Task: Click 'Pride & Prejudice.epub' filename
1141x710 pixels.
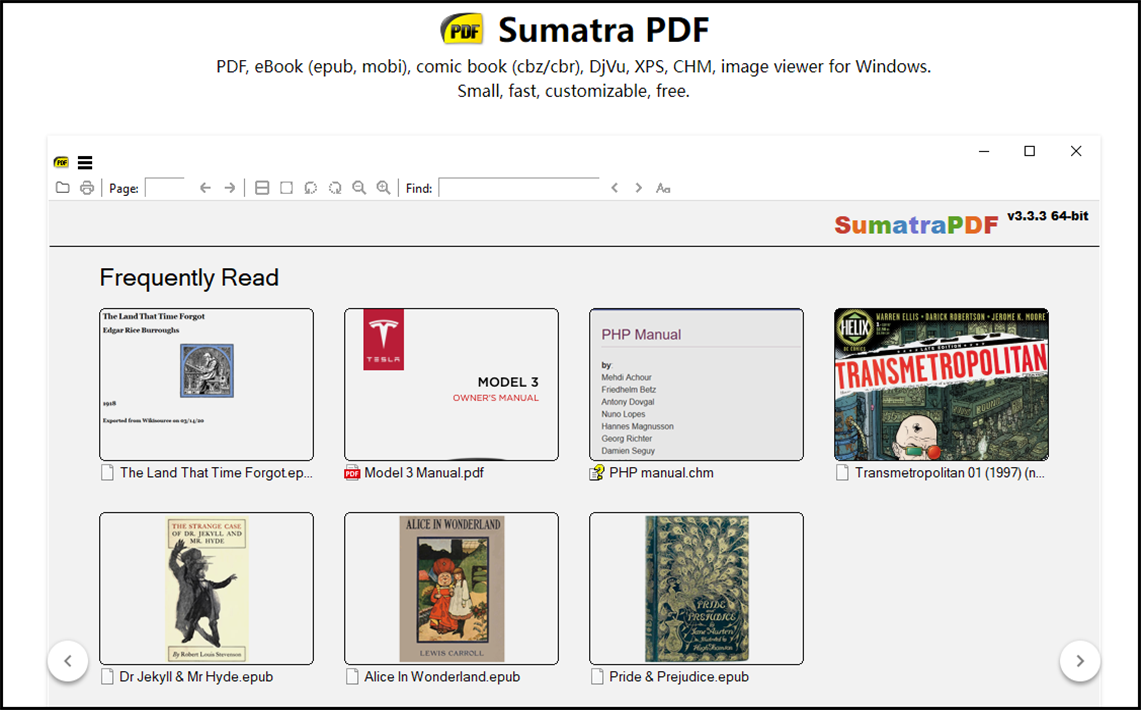Action: coord(679,677)
